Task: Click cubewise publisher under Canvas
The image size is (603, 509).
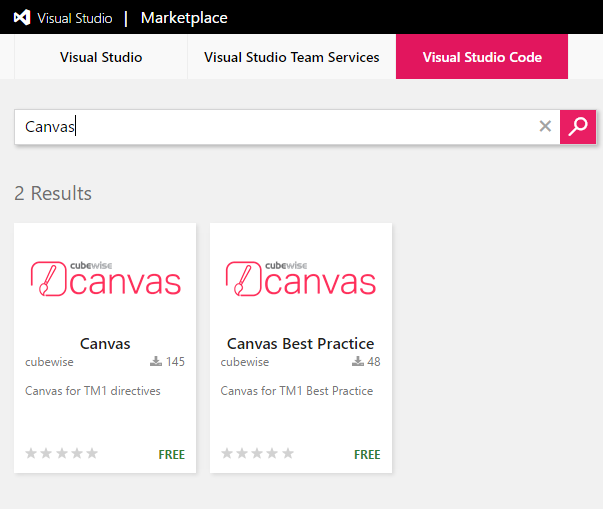Action: tap(49, 362)
